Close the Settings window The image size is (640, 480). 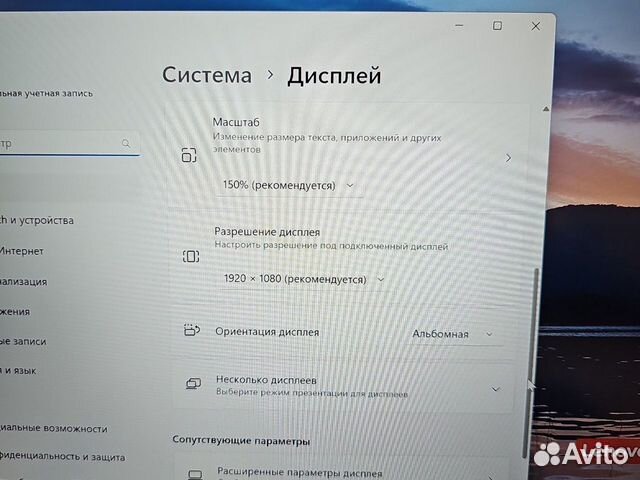(x=536, y=26)
